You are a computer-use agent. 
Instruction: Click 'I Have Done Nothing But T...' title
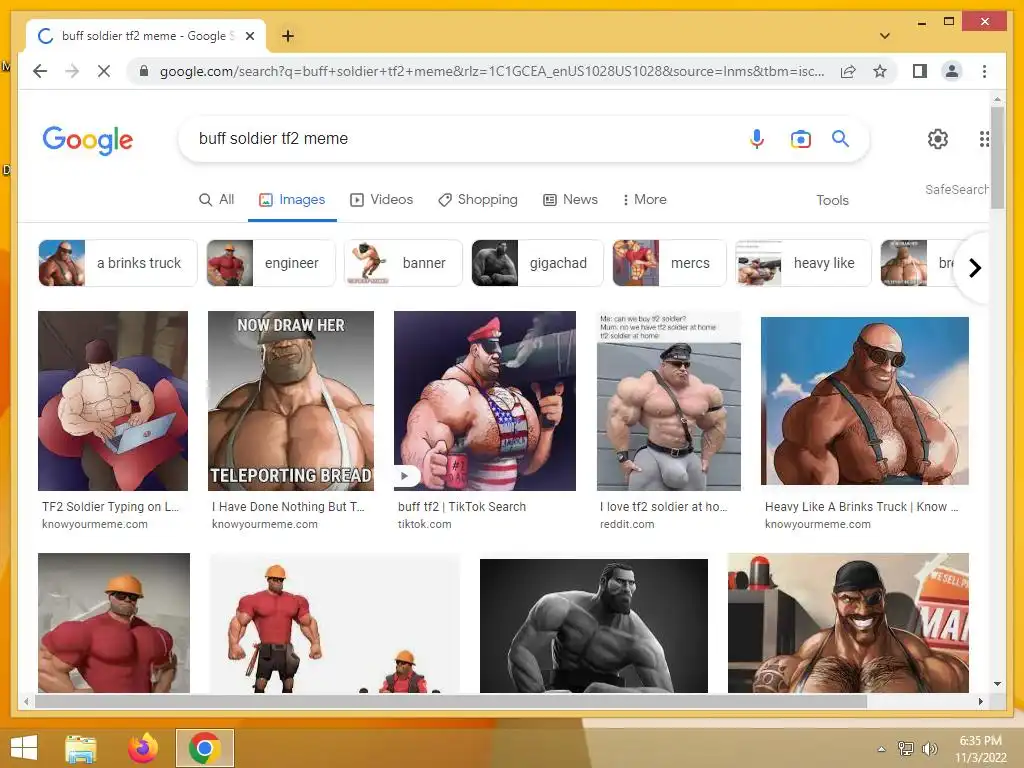(288, 506)
